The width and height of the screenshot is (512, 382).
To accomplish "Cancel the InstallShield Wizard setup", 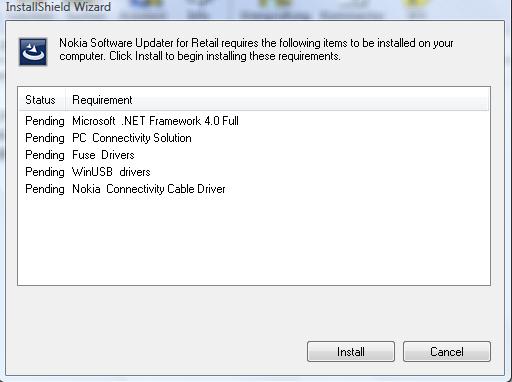I will pyautogui.click(x=447, y=351).
